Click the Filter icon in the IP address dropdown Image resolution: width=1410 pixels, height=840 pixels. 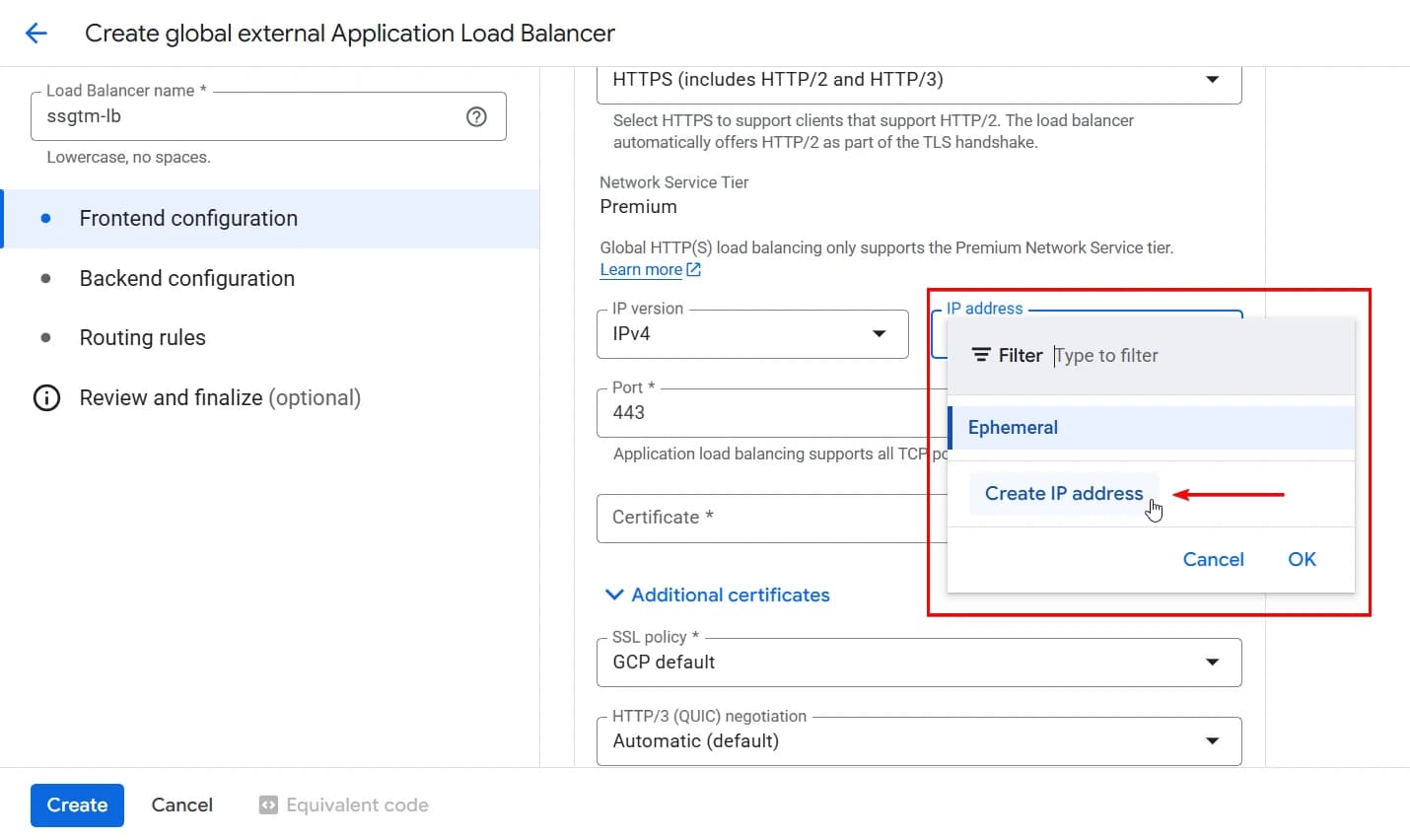980,354
